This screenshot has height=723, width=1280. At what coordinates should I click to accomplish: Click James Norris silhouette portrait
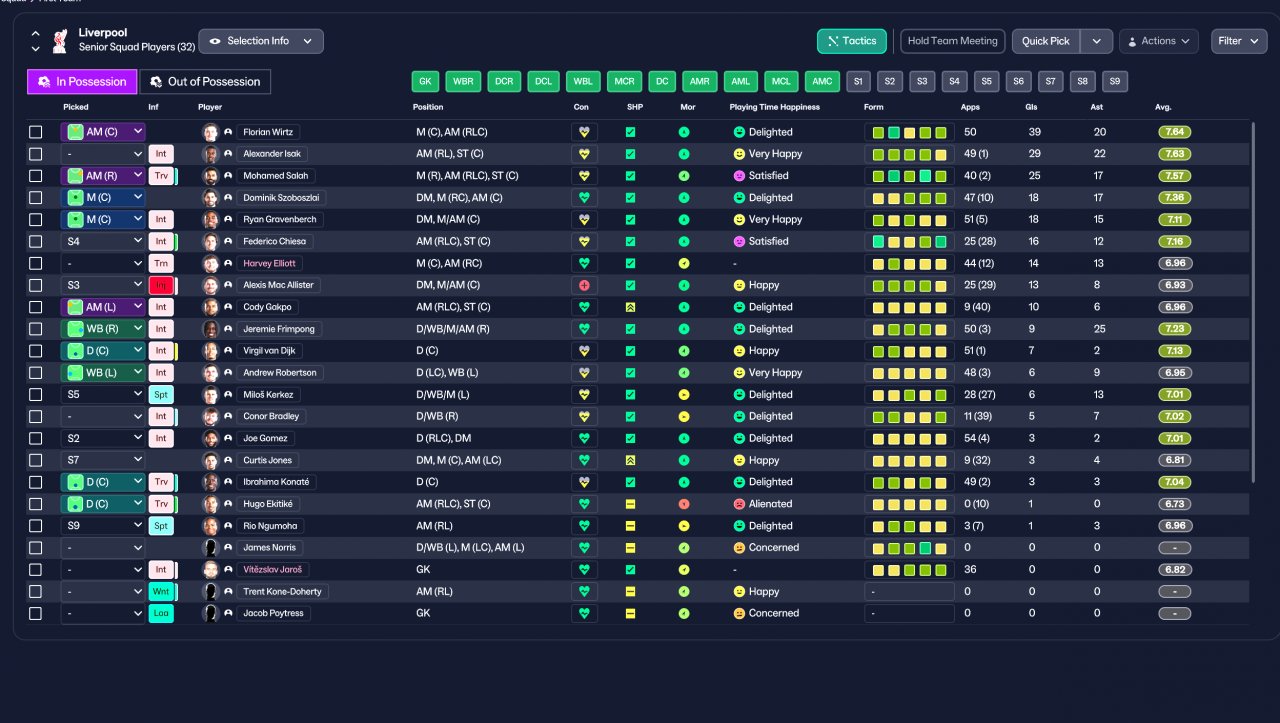[210, 548]
